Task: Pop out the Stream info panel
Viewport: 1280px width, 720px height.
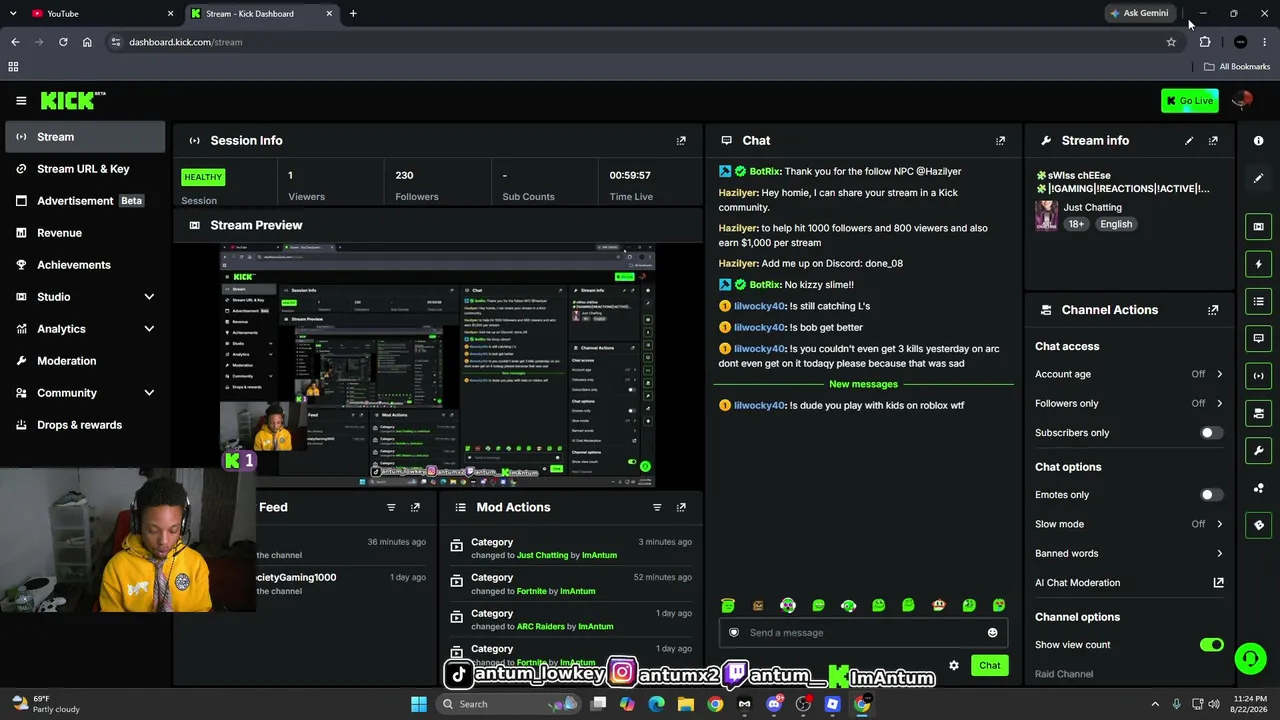Action: [x=1213, y=141]
